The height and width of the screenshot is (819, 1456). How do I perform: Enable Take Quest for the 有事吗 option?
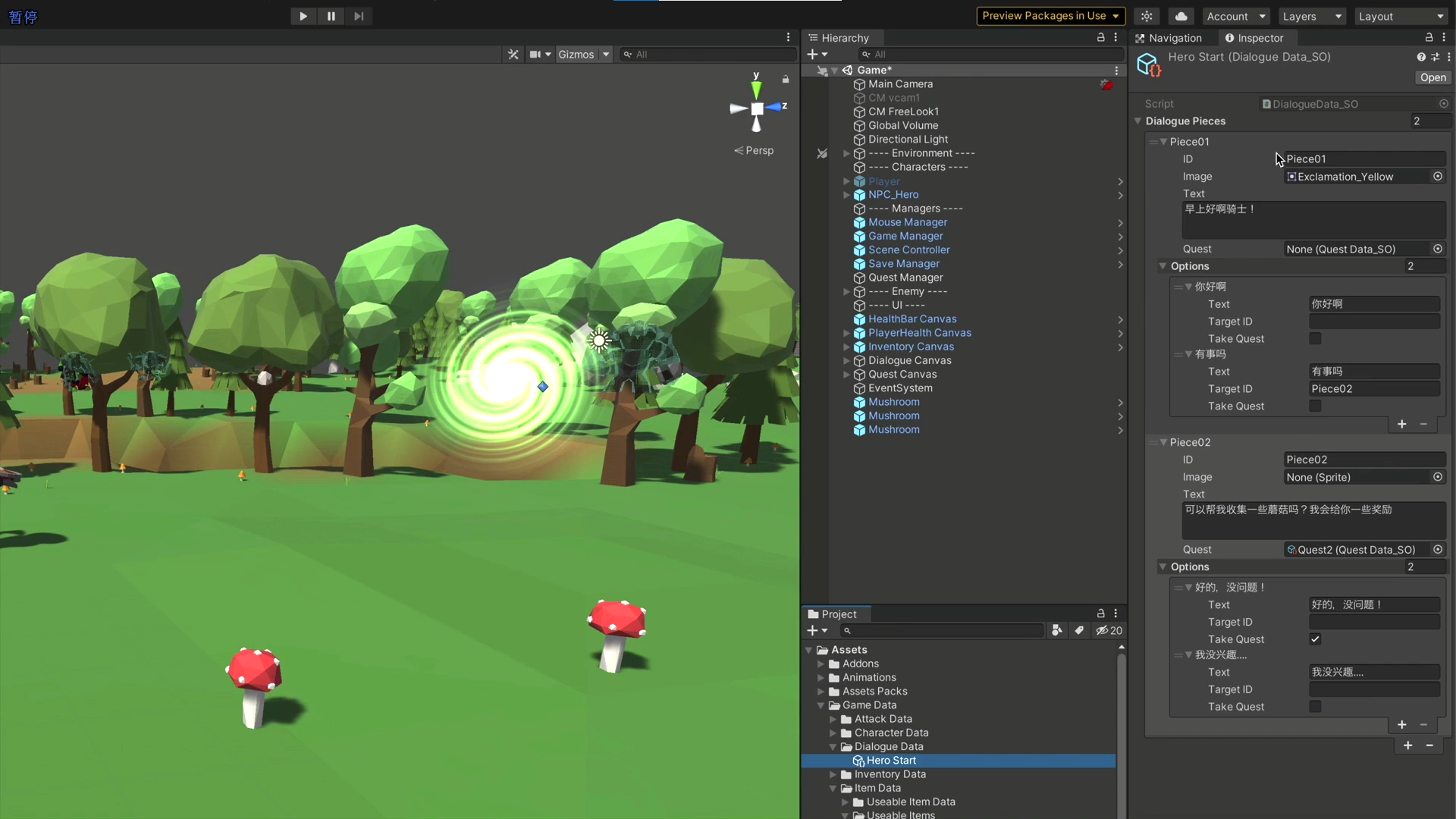click(1314, 406)
